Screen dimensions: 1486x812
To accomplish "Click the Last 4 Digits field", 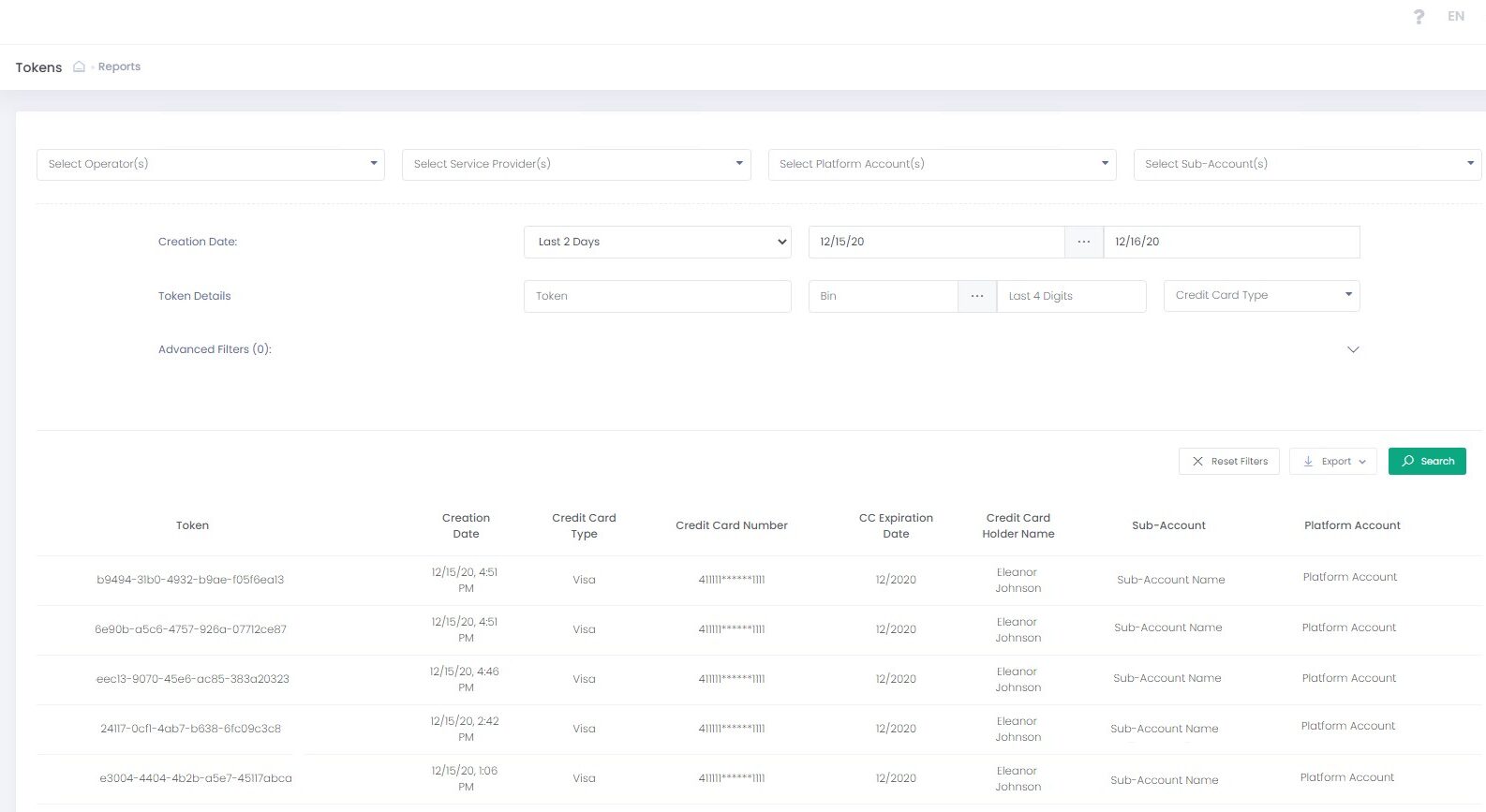I will click(x=1071, y=296).
